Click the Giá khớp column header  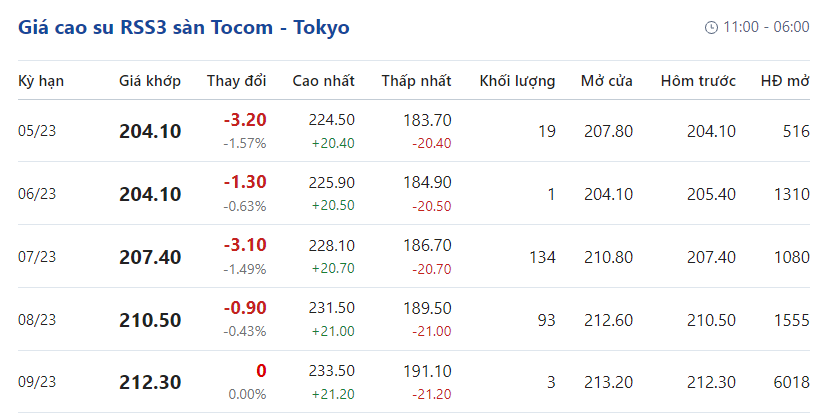150,81
